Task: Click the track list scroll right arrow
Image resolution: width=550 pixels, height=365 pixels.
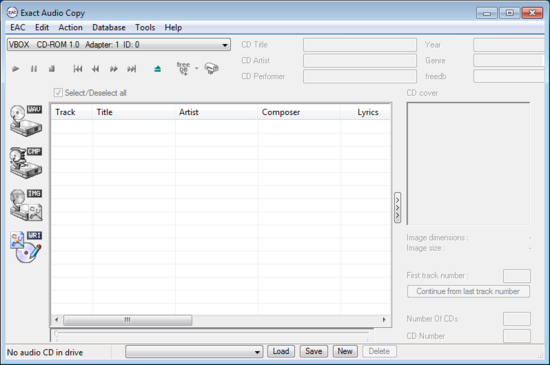Action: [x=384, y=320]
